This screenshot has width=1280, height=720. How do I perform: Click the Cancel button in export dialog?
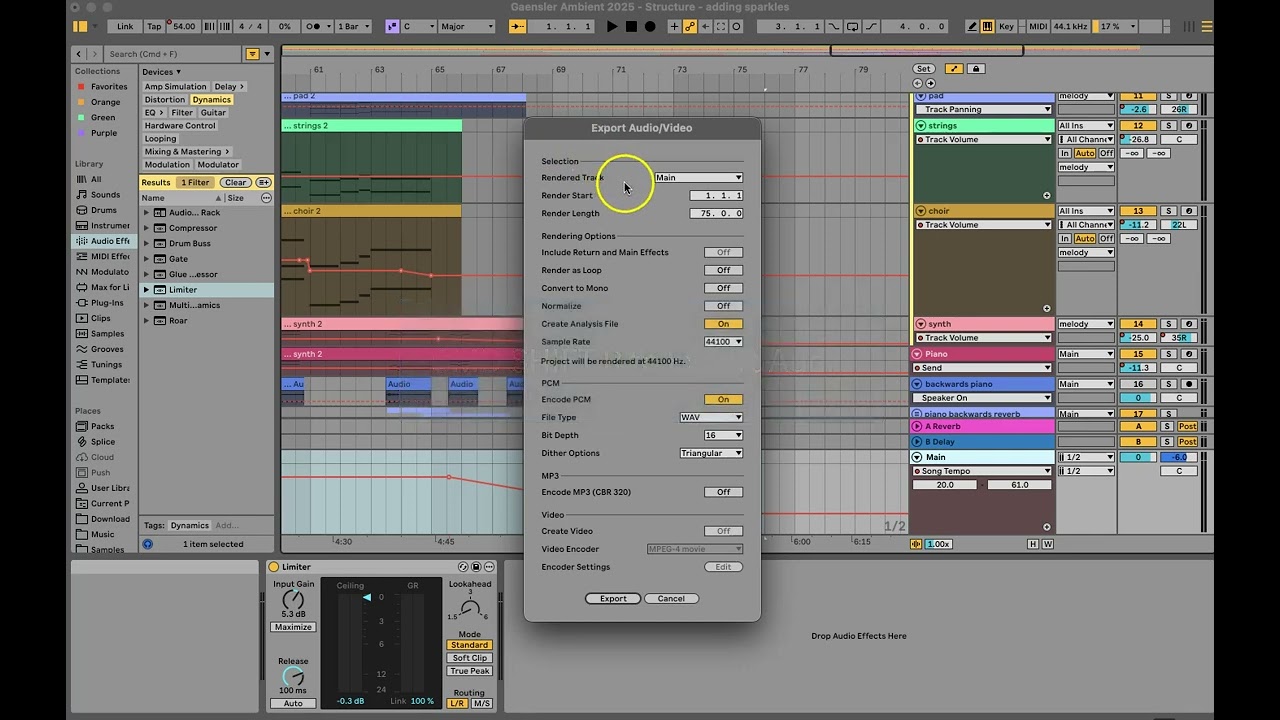[671, 599]
